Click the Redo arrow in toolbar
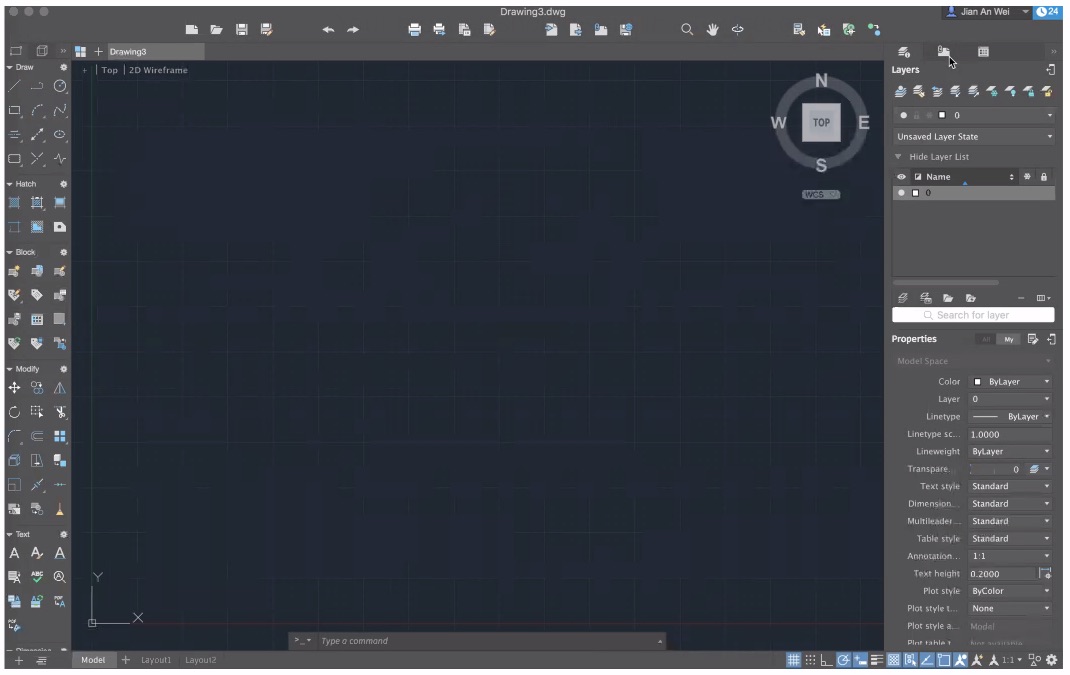Viewport: 1070px width, 675px height. [x=353, y=29]
